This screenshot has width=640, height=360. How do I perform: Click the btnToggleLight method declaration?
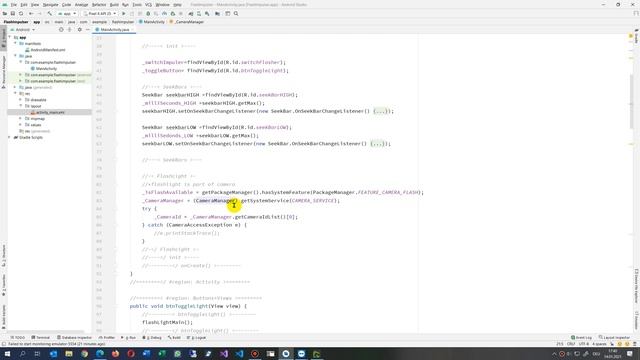coord(188,306)
